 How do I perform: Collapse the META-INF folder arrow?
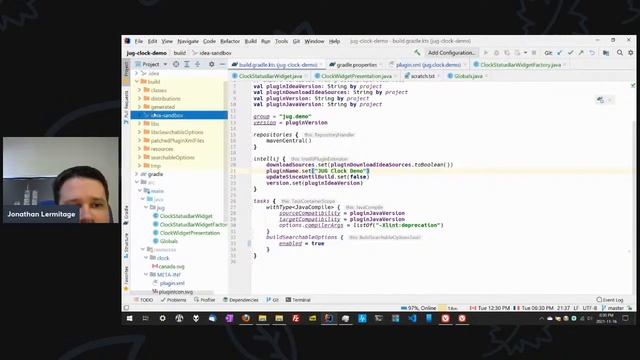tap(146, 275)
